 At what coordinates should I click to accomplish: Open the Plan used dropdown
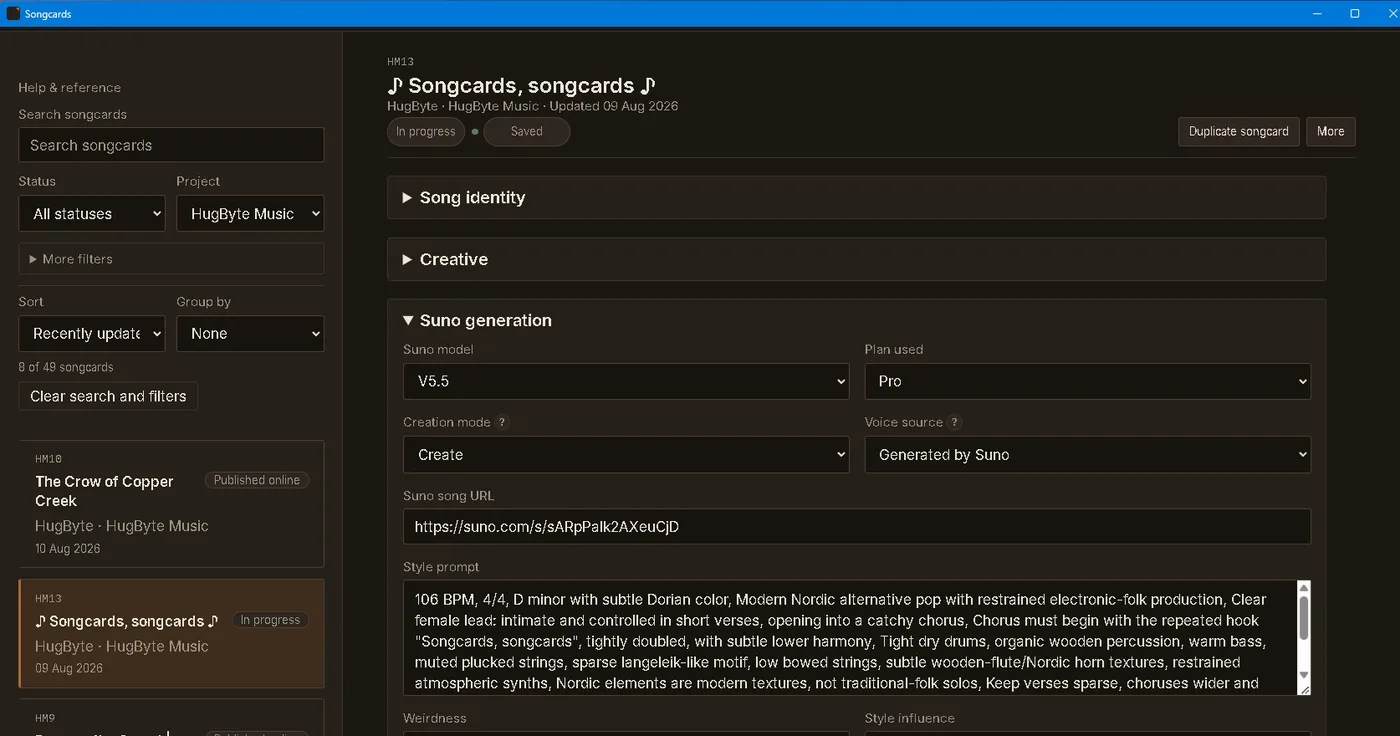pos(1087,381)
